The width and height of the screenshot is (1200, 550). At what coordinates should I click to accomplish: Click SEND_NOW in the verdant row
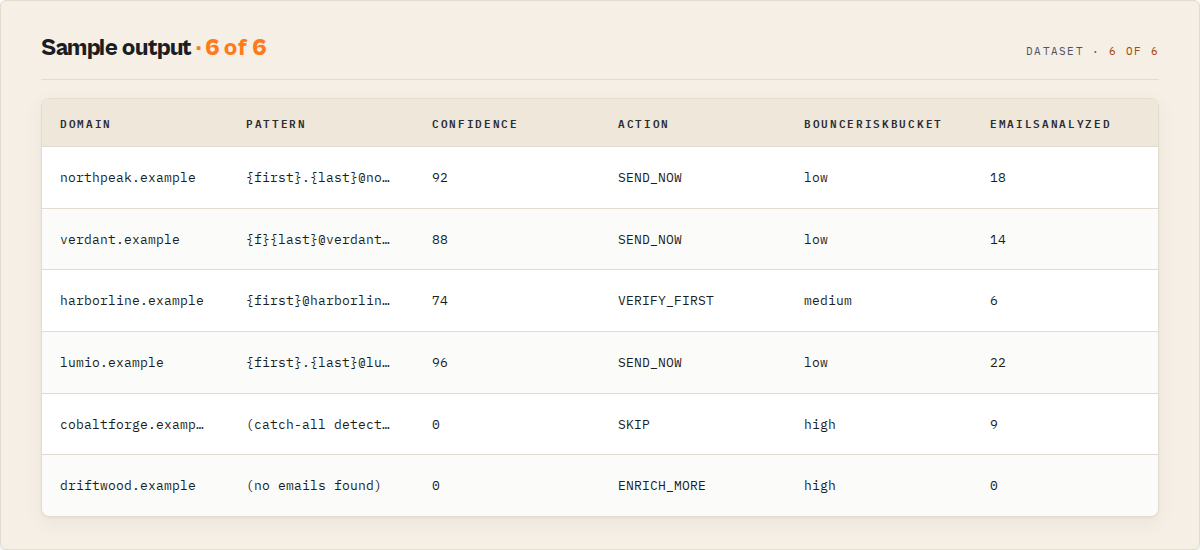point(650,240)
